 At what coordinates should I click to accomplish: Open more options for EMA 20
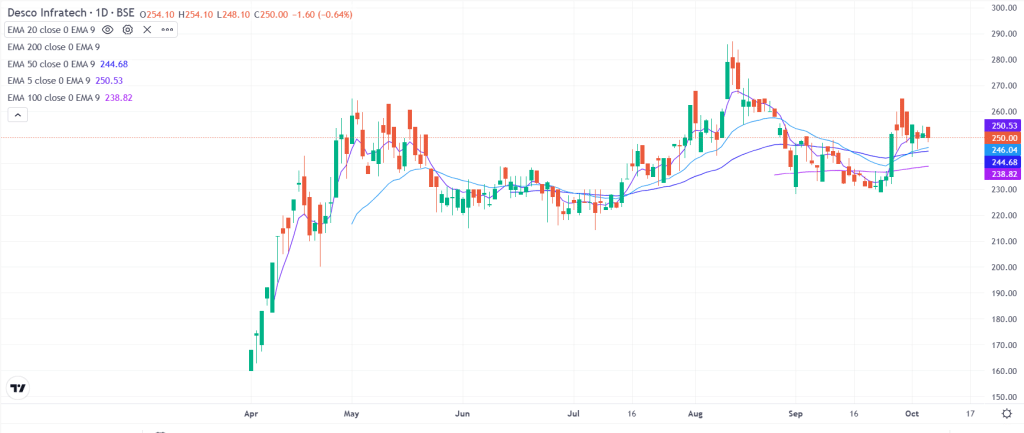(166, 31)
